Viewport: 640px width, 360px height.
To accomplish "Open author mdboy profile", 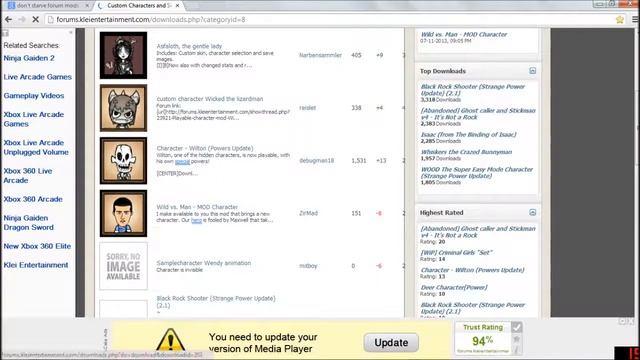I will [x=308, y=266].
